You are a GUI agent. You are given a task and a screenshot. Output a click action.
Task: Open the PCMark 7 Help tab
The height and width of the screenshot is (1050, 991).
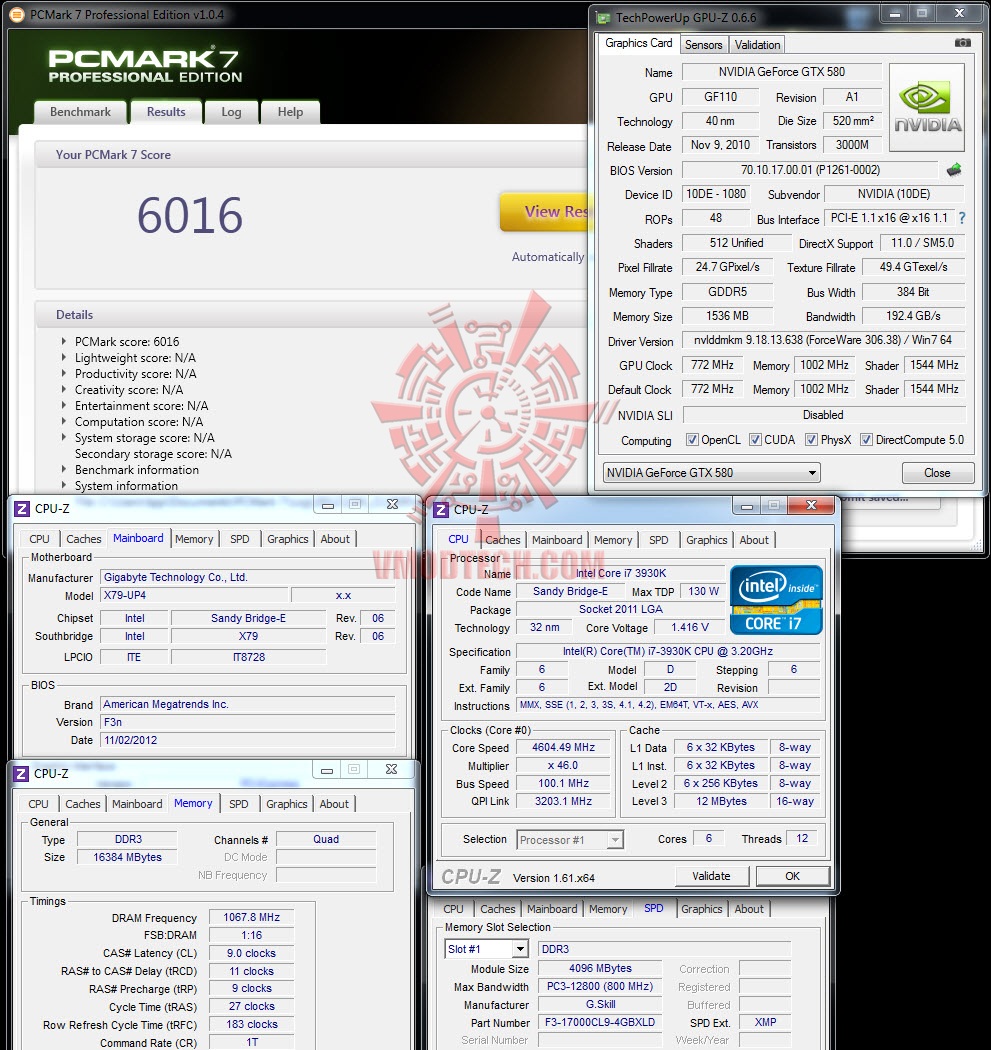[x=290, y=112]
